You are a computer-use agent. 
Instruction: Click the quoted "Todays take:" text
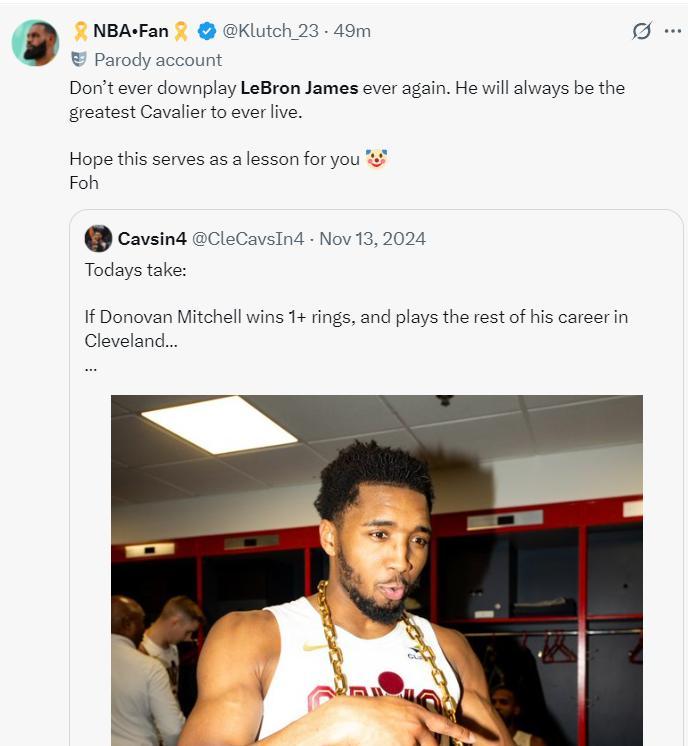pos(135,269)
